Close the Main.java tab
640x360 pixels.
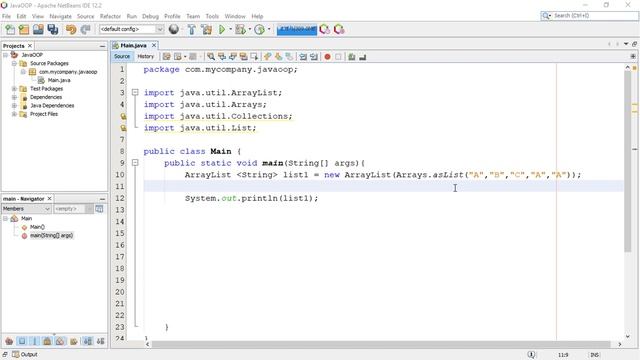[154, 45]
